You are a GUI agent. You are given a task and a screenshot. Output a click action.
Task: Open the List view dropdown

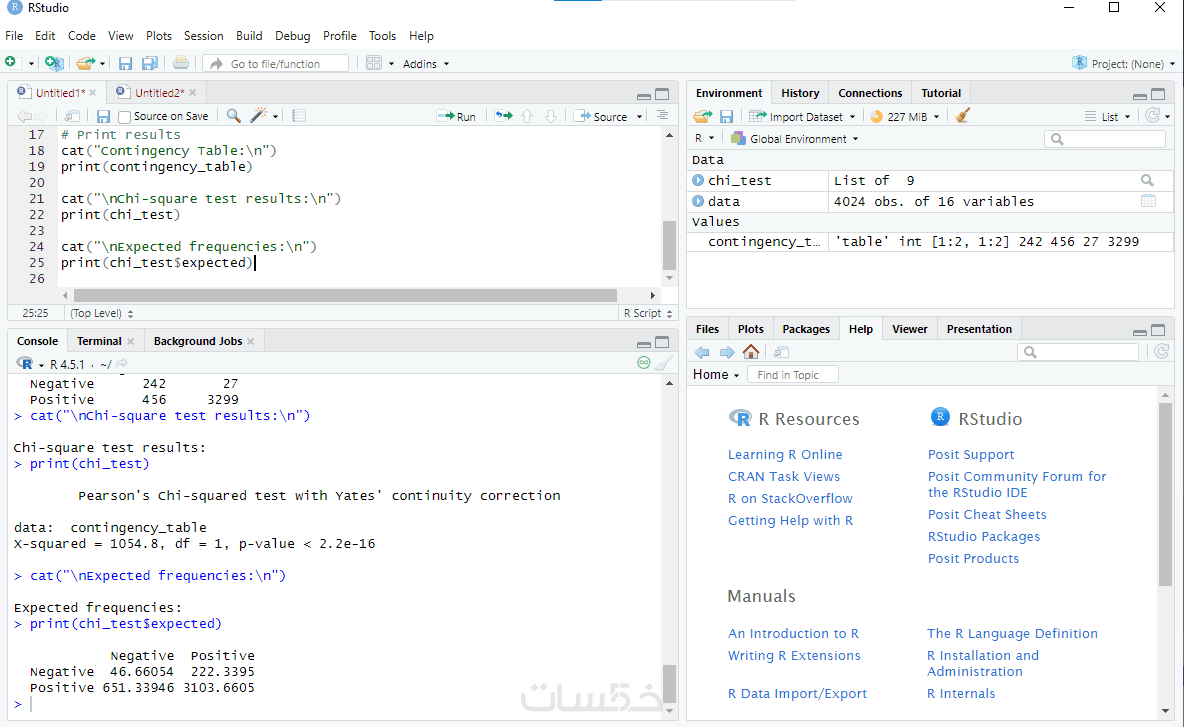(x=1108, y=116)
